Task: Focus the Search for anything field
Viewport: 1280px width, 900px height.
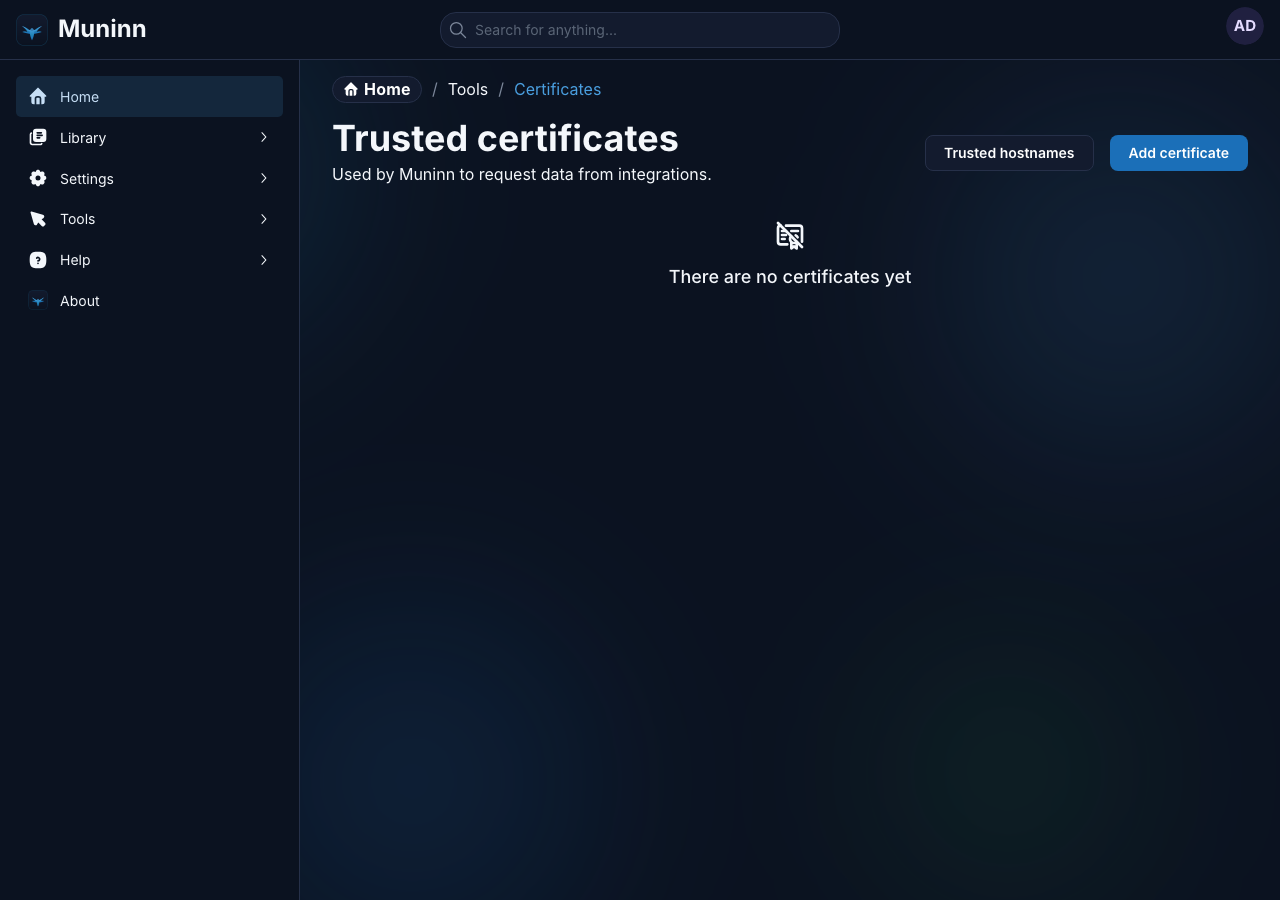Action: pos(640,30)
